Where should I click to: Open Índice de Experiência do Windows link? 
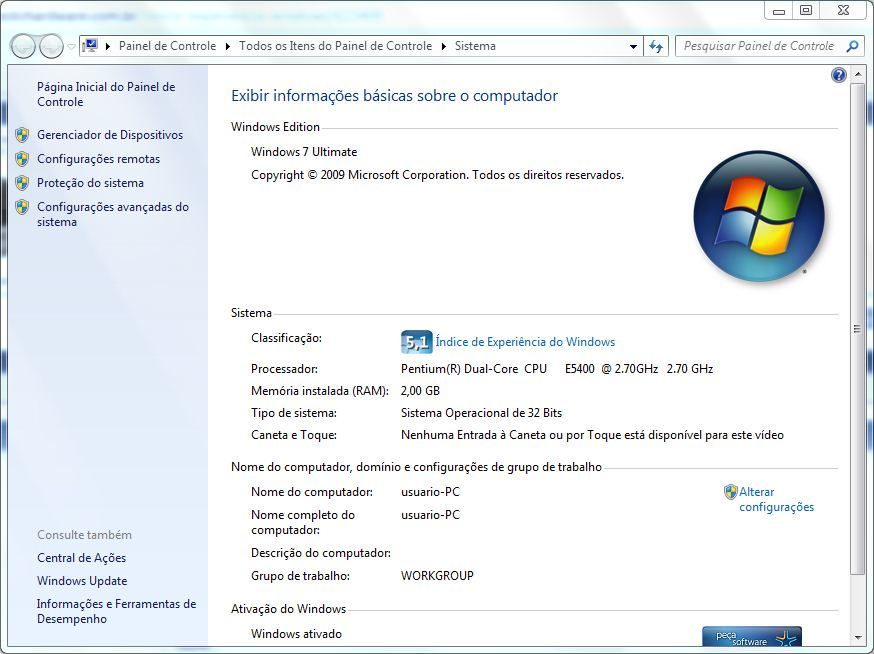coord(525,342)
